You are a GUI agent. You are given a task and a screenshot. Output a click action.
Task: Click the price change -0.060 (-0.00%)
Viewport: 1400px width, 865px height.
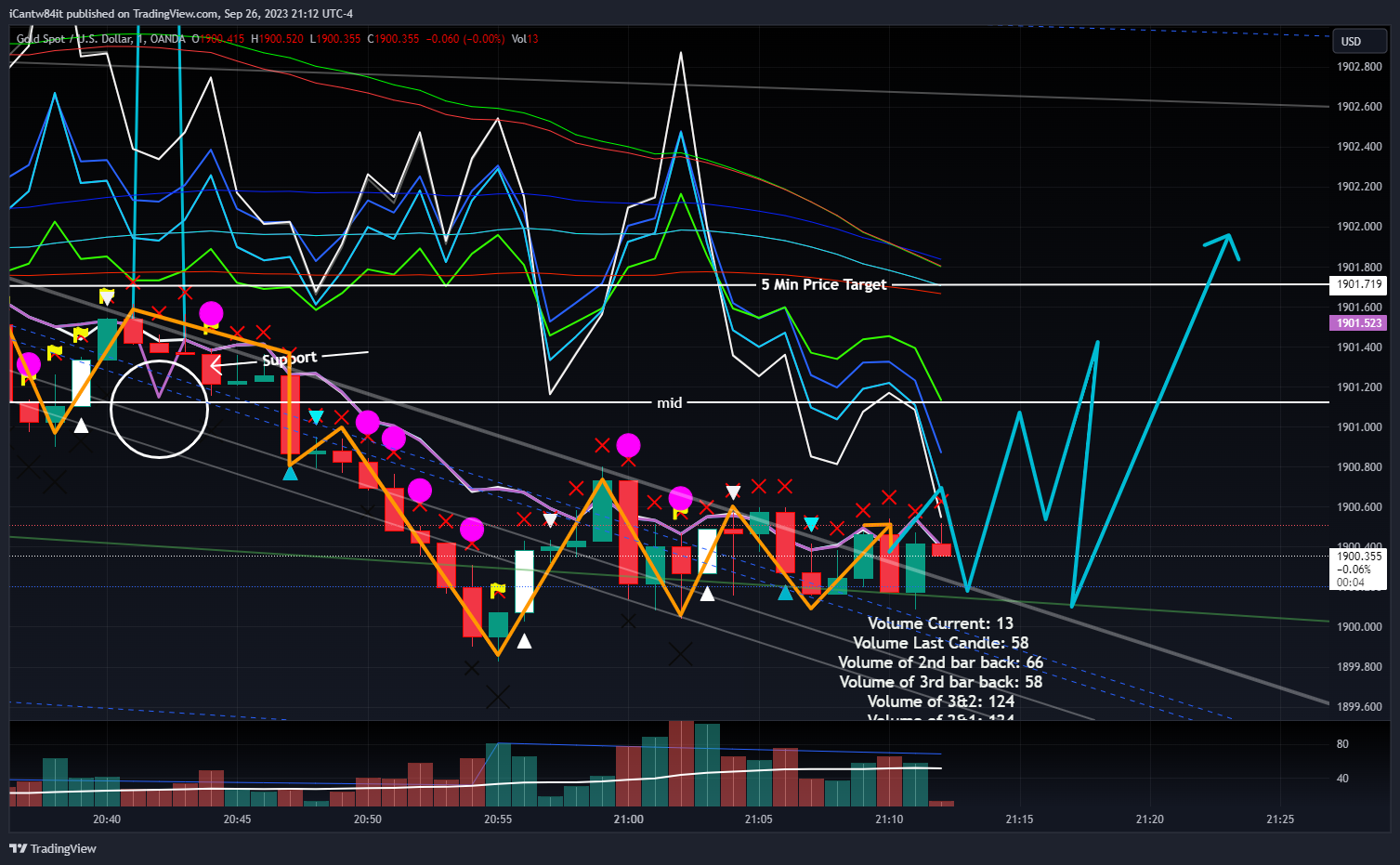coord(466,39)
